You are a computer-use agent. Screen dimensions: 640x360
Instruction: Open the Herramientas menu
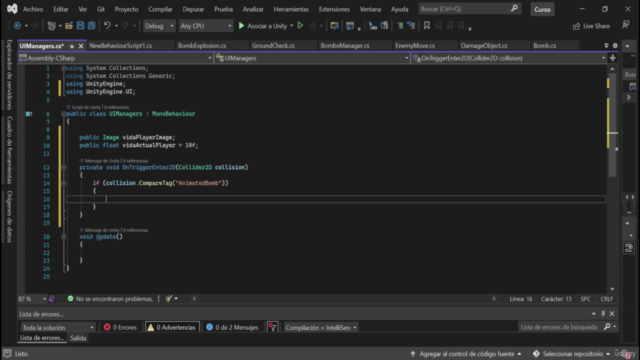pos(291,9)
